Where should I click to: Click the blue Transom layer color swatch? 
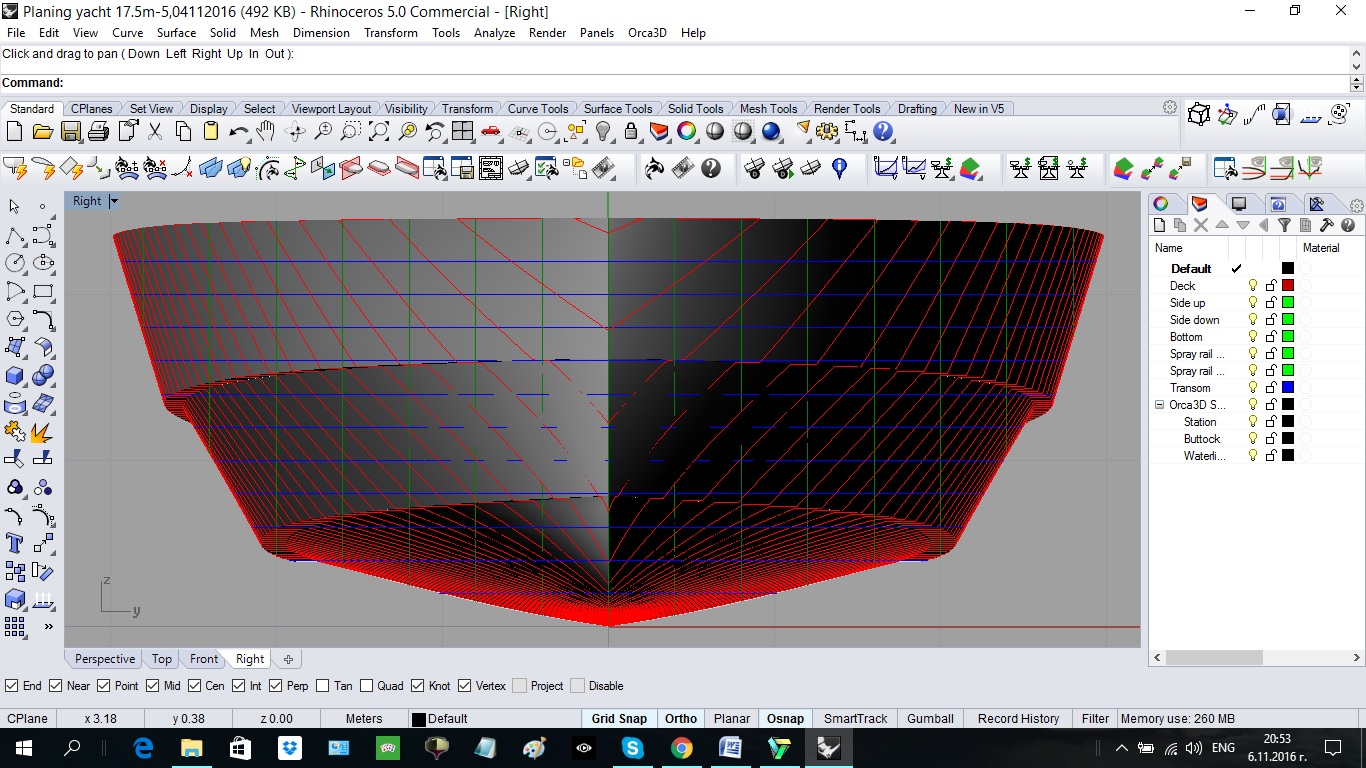[x=1288, y=388]
